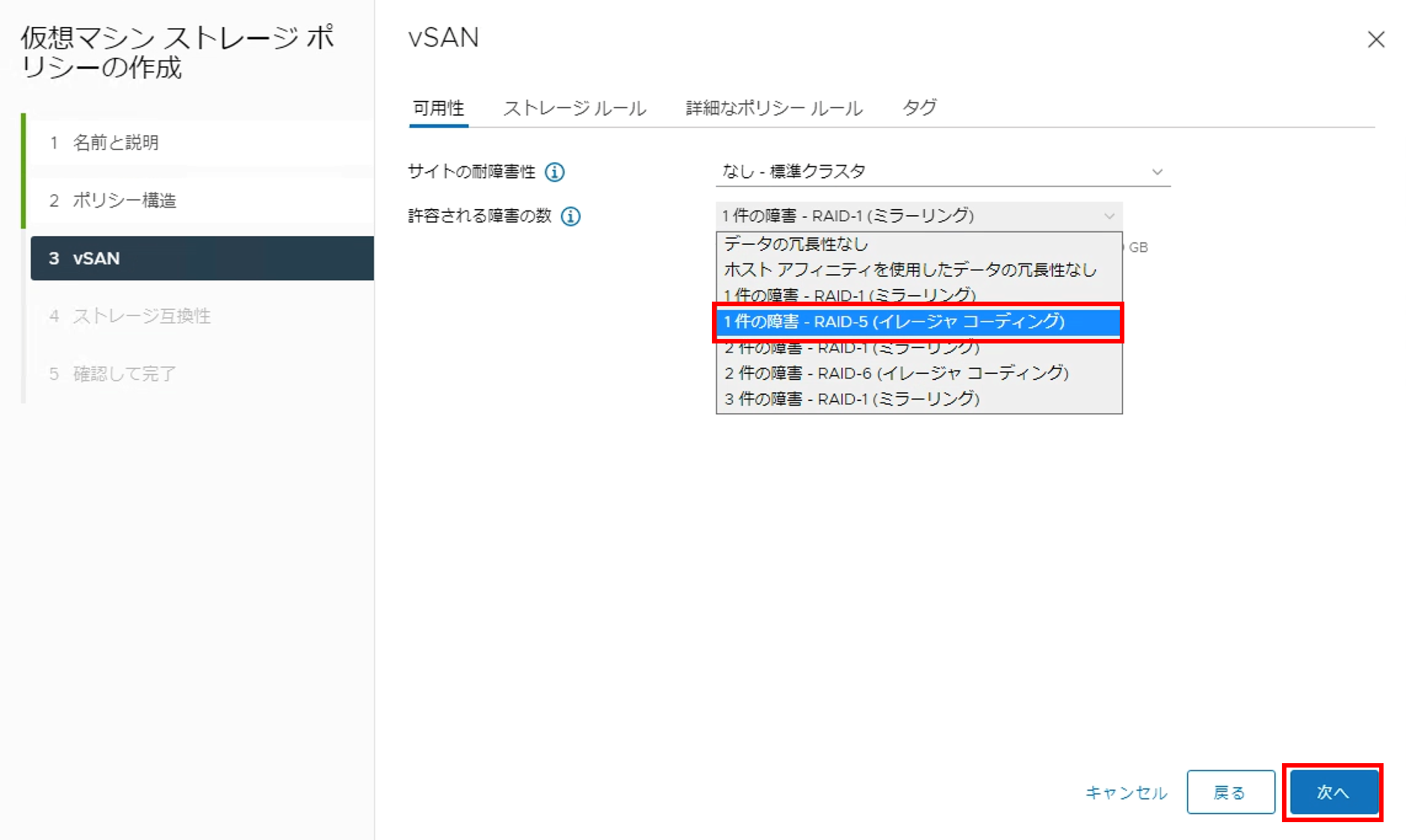Select step 4 ストレージ互換性
Image resolution: width=1406 pixels, height=840 pixels.
[200, 316]
